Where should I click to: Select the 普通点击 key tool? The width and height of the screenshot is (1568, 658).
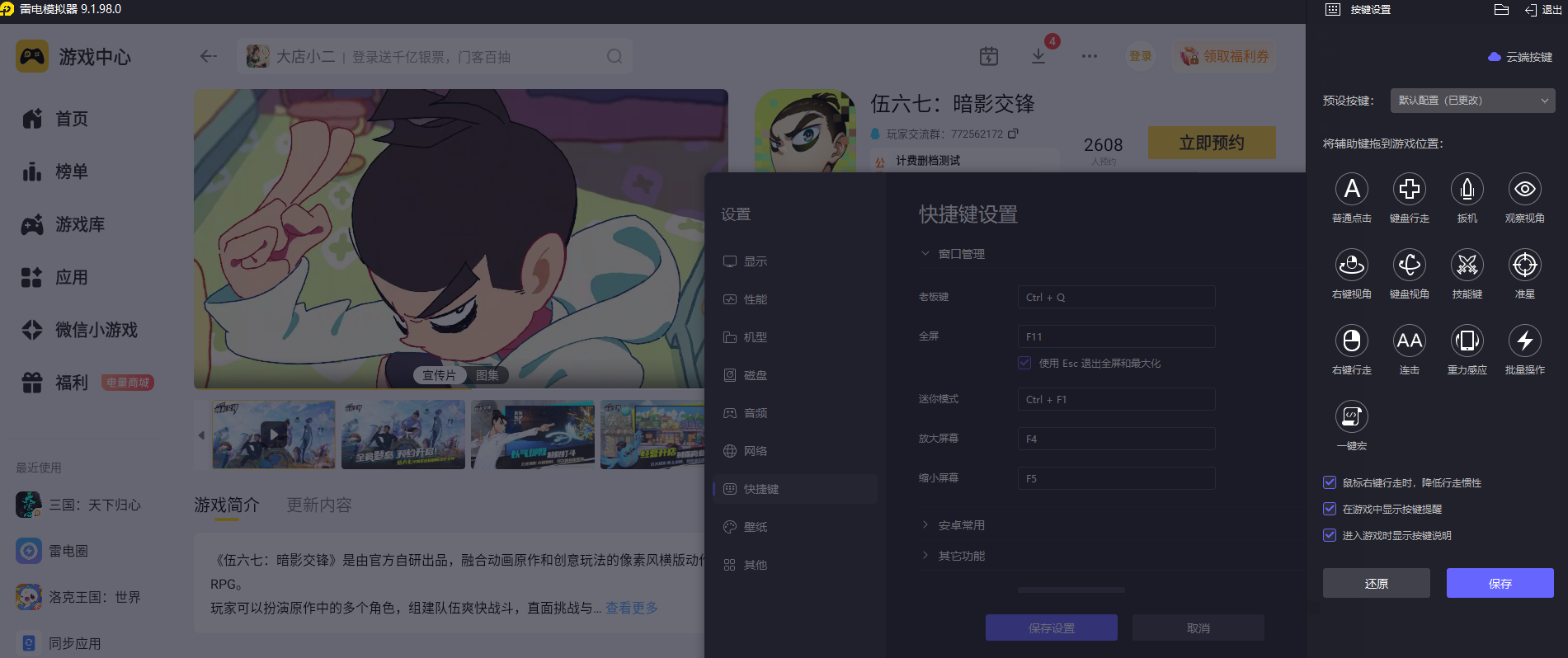[x=1352, y=190]
